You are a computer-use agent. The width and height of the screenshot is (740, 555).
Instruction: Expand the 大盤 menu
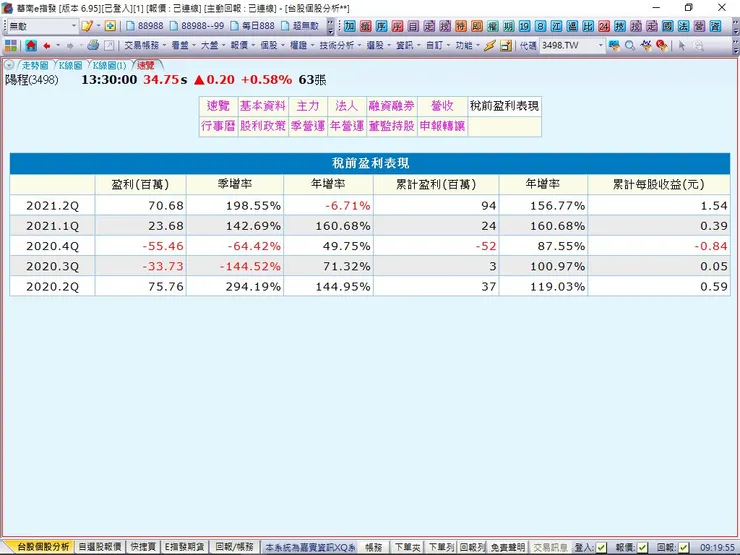(x=213, y=45)
